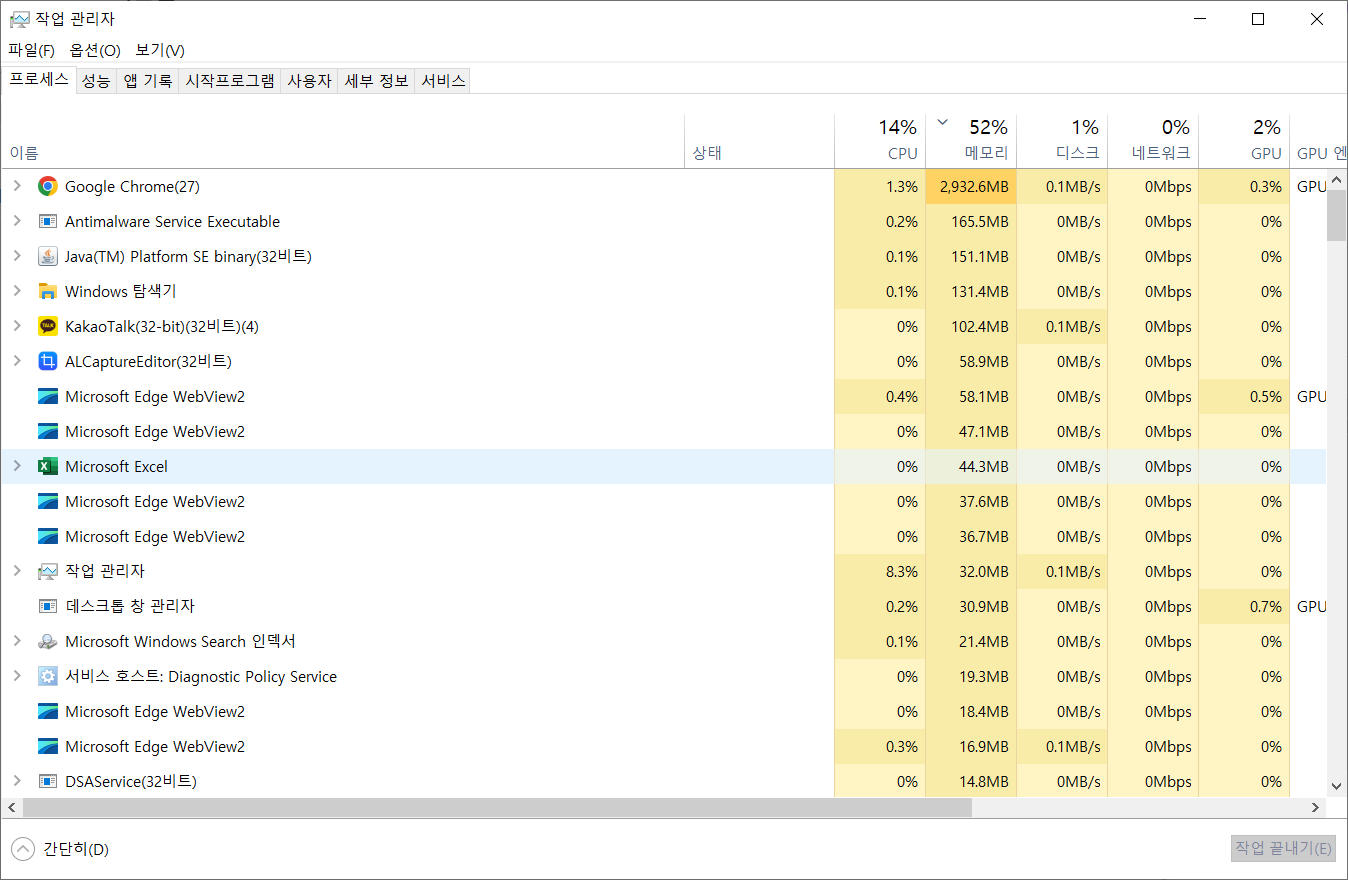The width and height of the screenshot is (1348, 880).
Task: Expand the KakaoTalk process group
Action: pos(17,326)
